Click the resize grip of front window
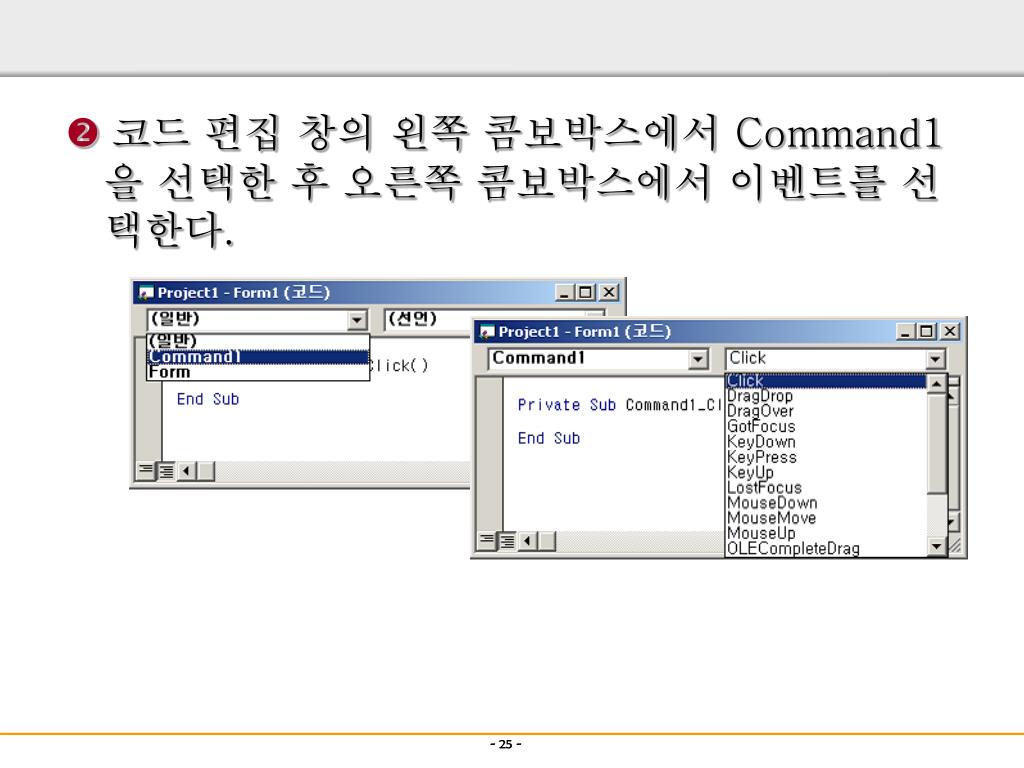The image size is (1024, 768). pyautogui.click(x=954, y=546)
